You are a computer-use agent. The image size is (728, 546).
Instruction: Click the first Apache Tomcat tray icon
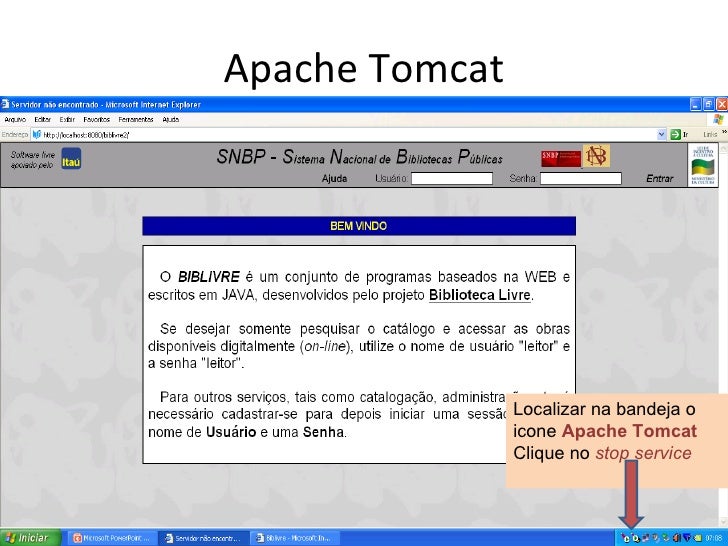point(625,538)
